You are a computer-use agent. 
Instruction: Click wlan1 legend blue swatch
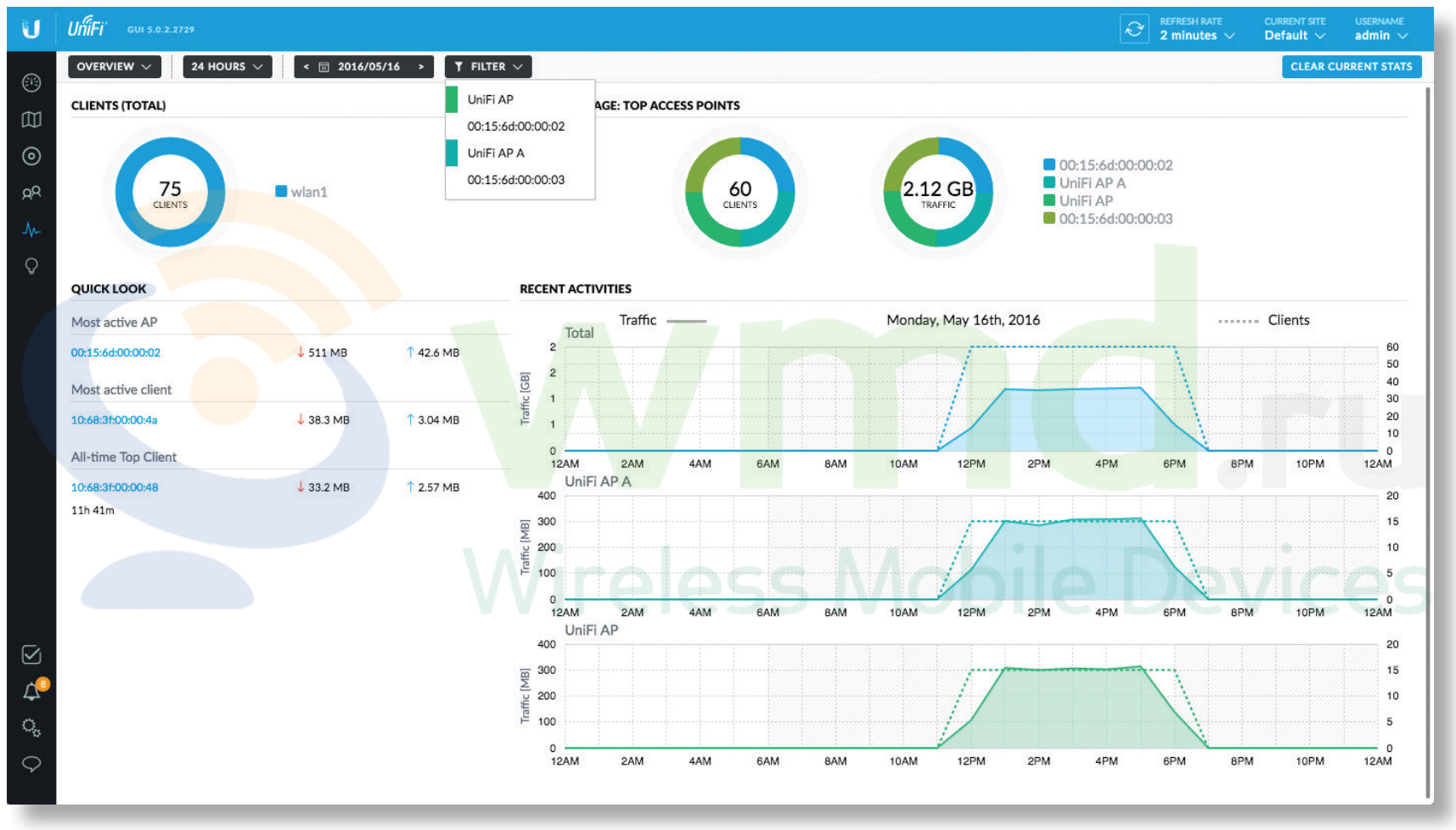[x=281, y=192]
